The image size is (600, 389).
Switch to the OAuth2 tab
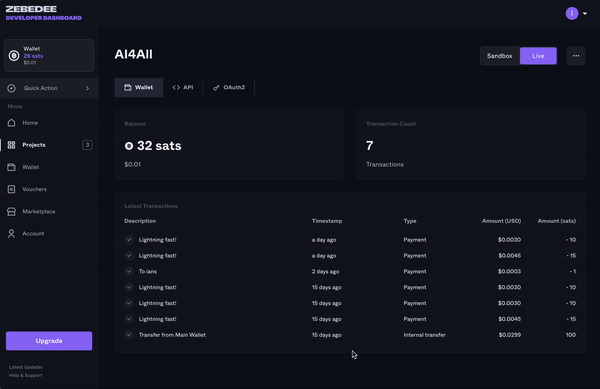[229, 88]
